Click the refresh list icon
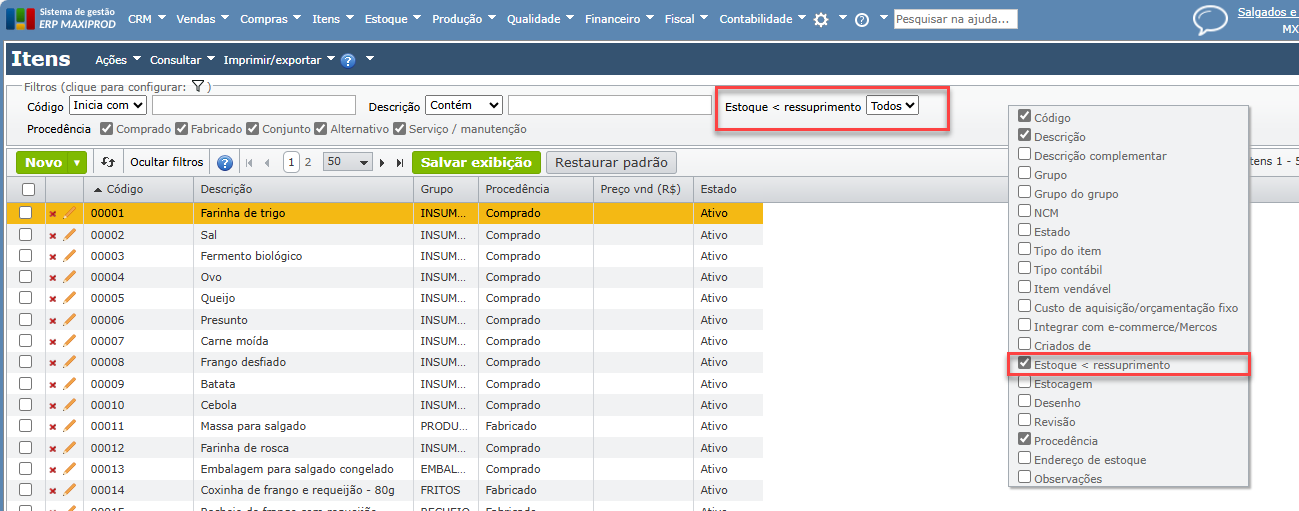The height and width of the screenshot is (511, 1299). pos(108,162)
